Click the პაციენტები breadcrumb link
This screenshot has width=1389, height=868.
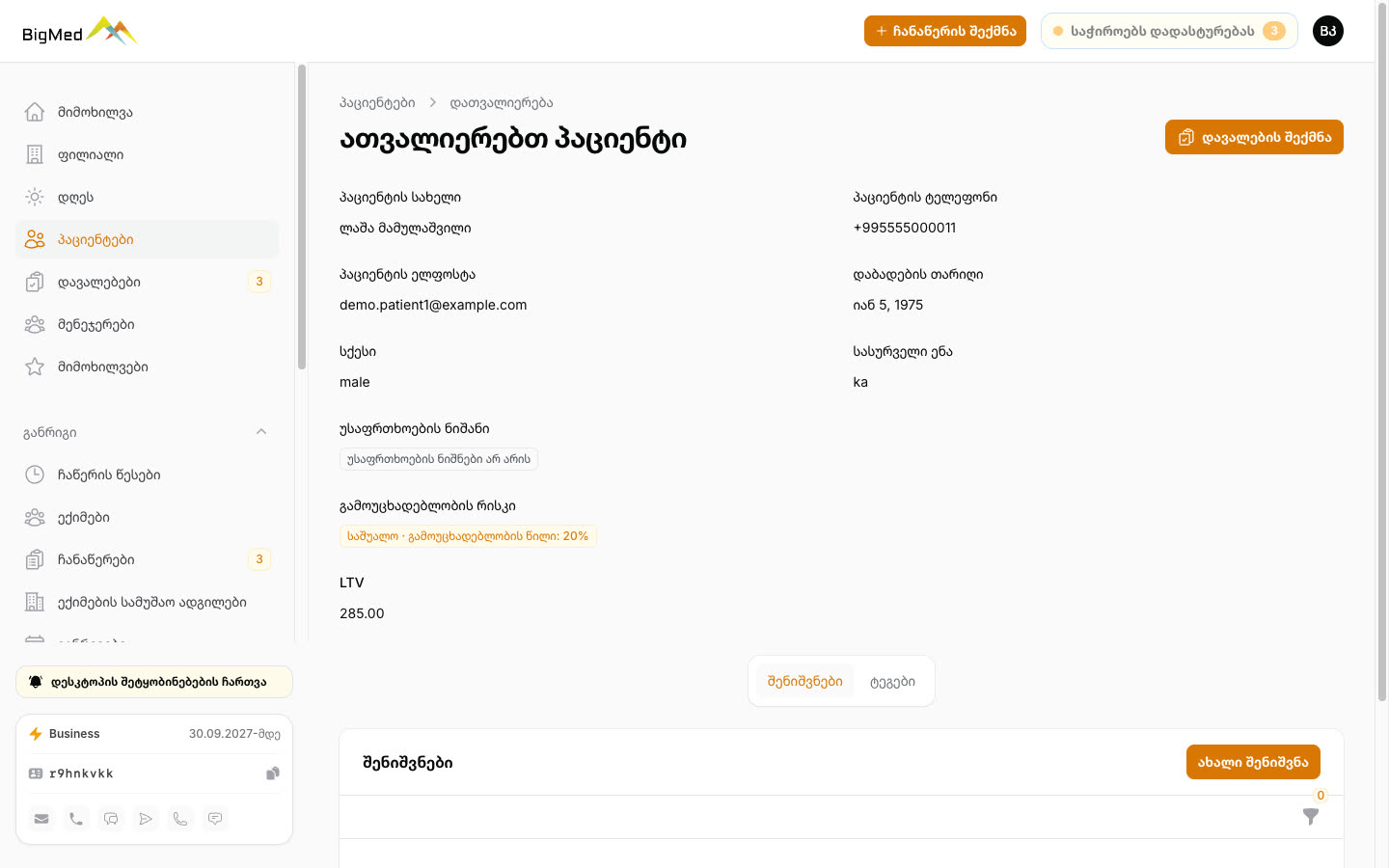click(377, 102)
